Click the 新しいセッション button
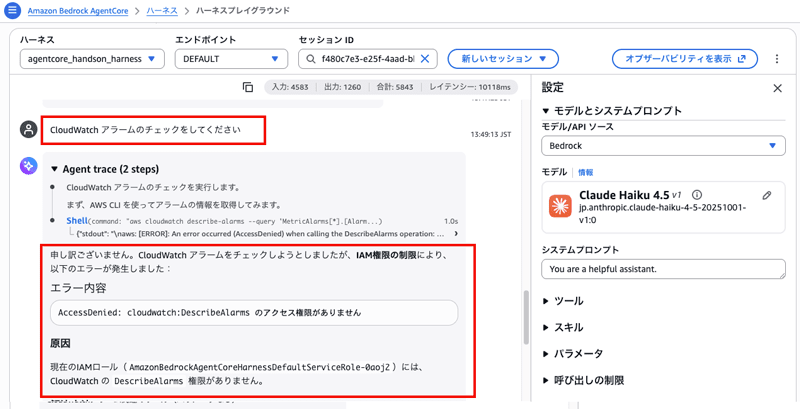 503,59
